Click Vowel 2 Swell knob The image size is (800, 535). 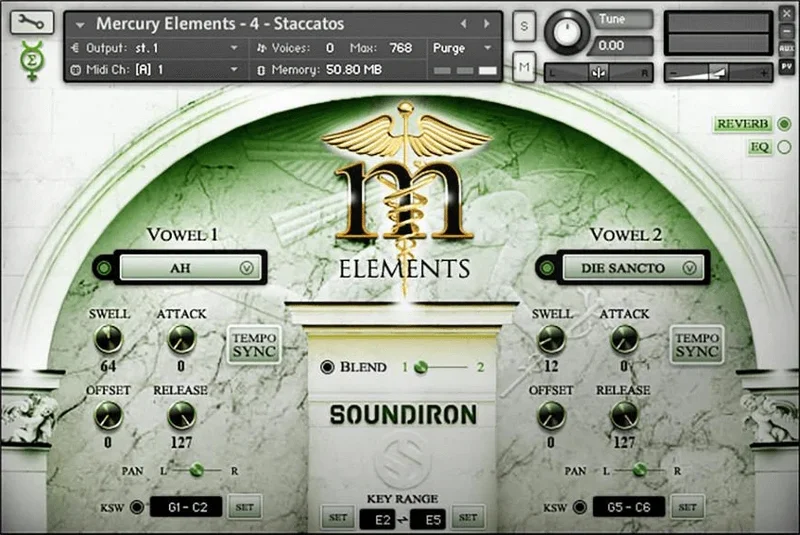tap(552, 339)
